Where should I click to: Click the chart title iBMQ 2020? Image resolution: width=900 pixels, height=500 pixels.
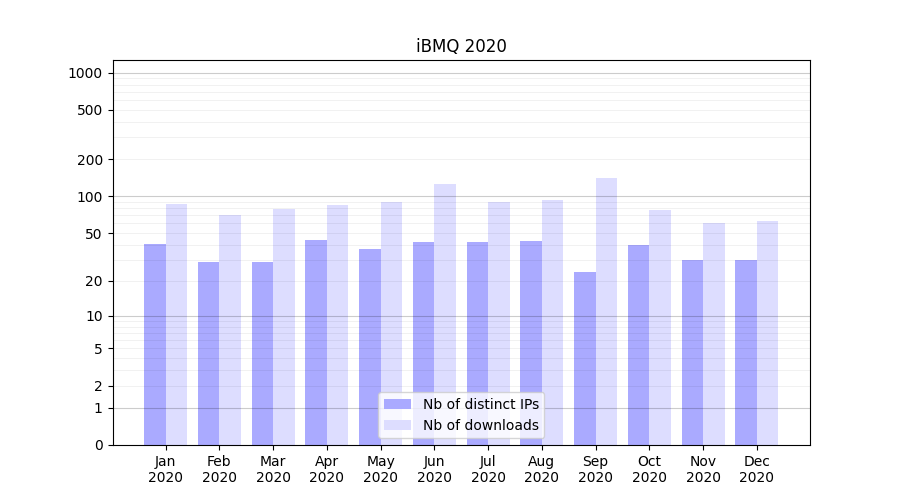461,46
